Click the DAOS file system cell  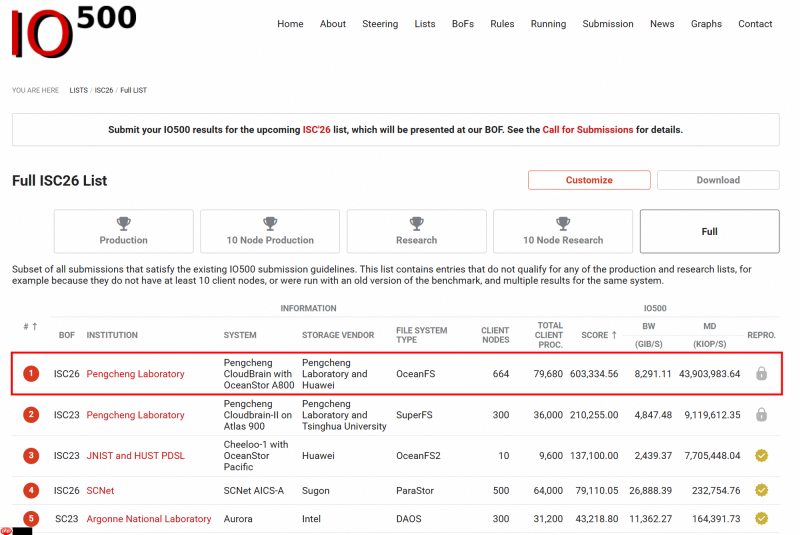click(409, 519)
